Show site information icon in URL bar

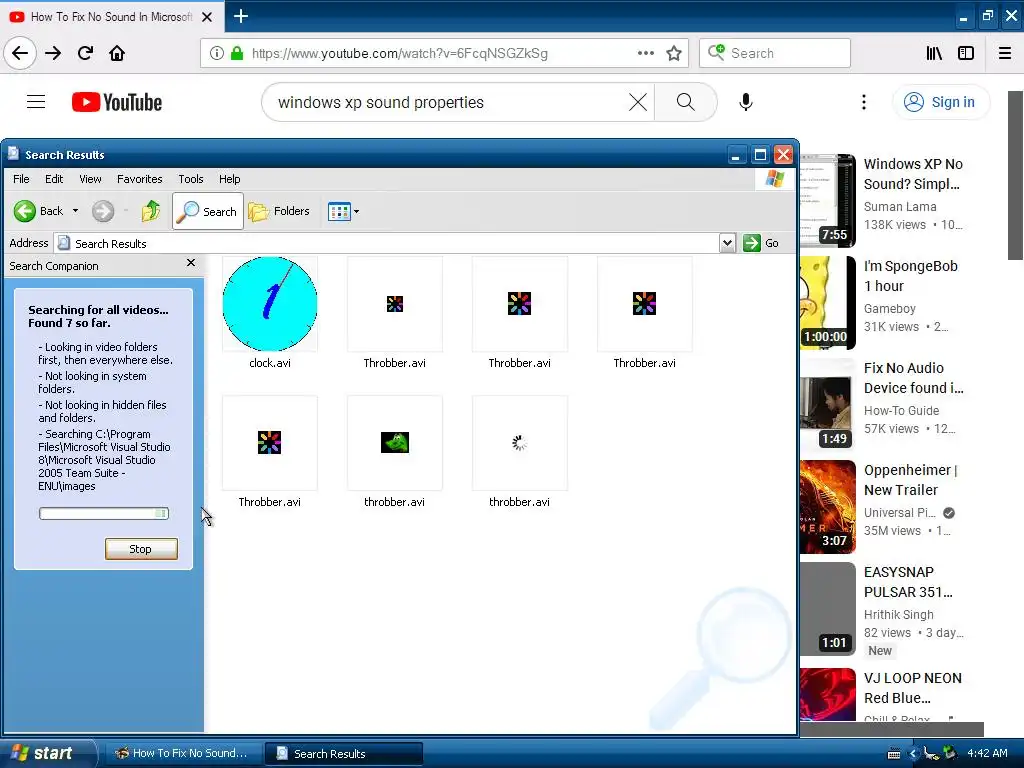(x=217, y=53)
